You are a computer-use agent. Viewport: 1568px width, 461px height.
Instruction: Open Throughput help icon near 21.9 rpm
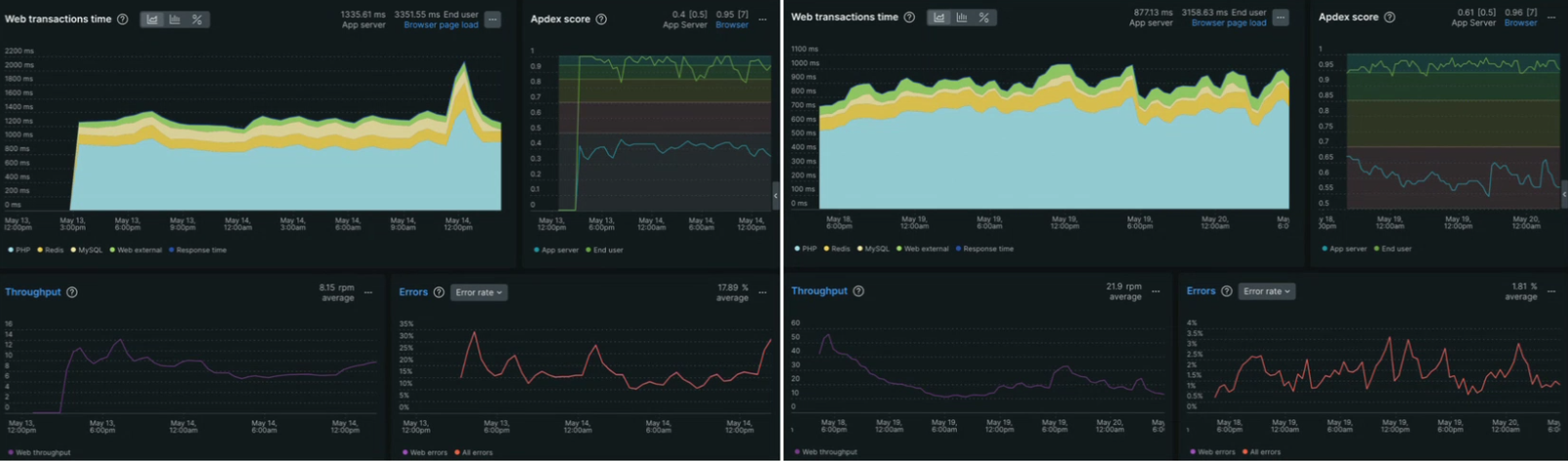pos(859,291)
